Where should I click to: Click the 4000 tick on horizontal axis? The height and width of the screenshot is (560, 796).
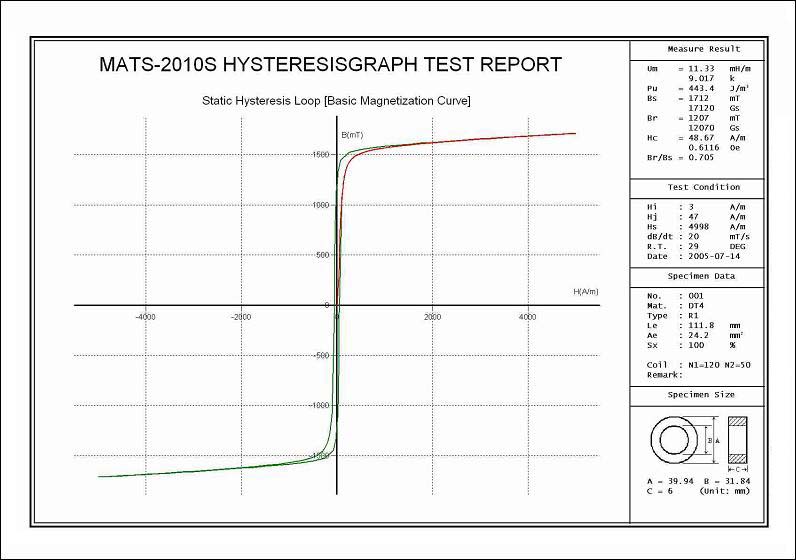pos(527,317)
